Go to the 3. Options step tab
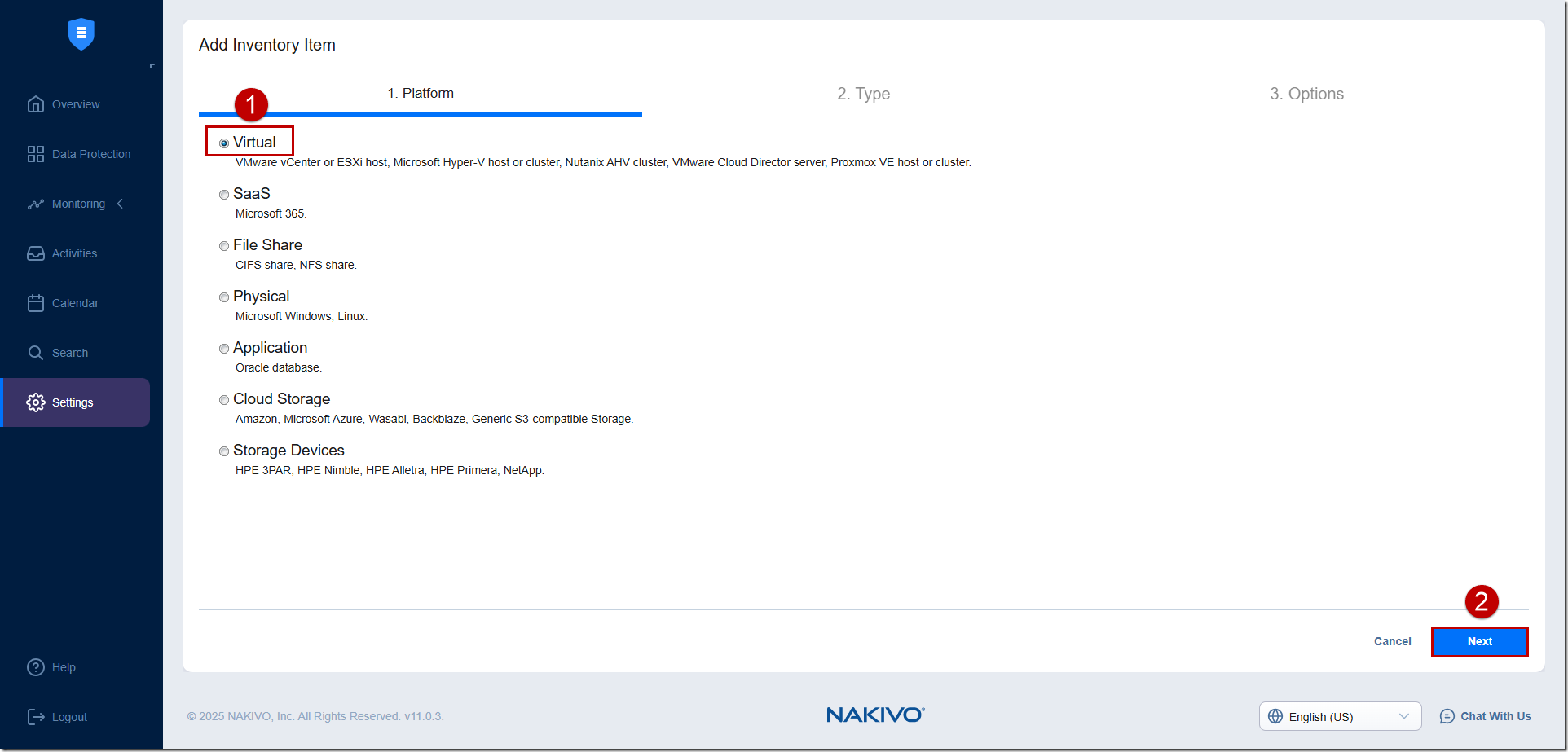The height and width of the screenshot is (752, 1568). pyautogui.click(x=1306, y=94)
